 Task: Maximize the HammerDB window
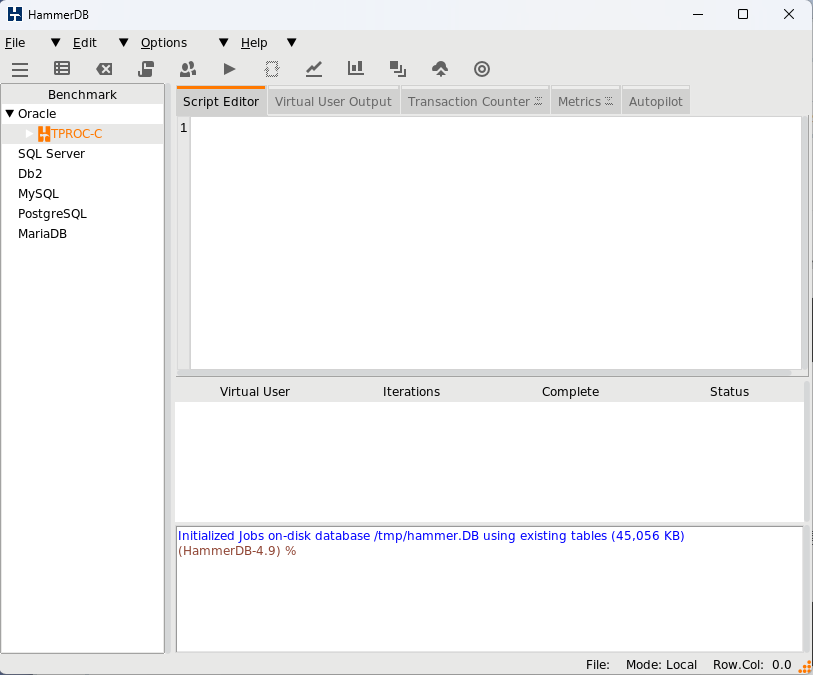tap(743, 15)
